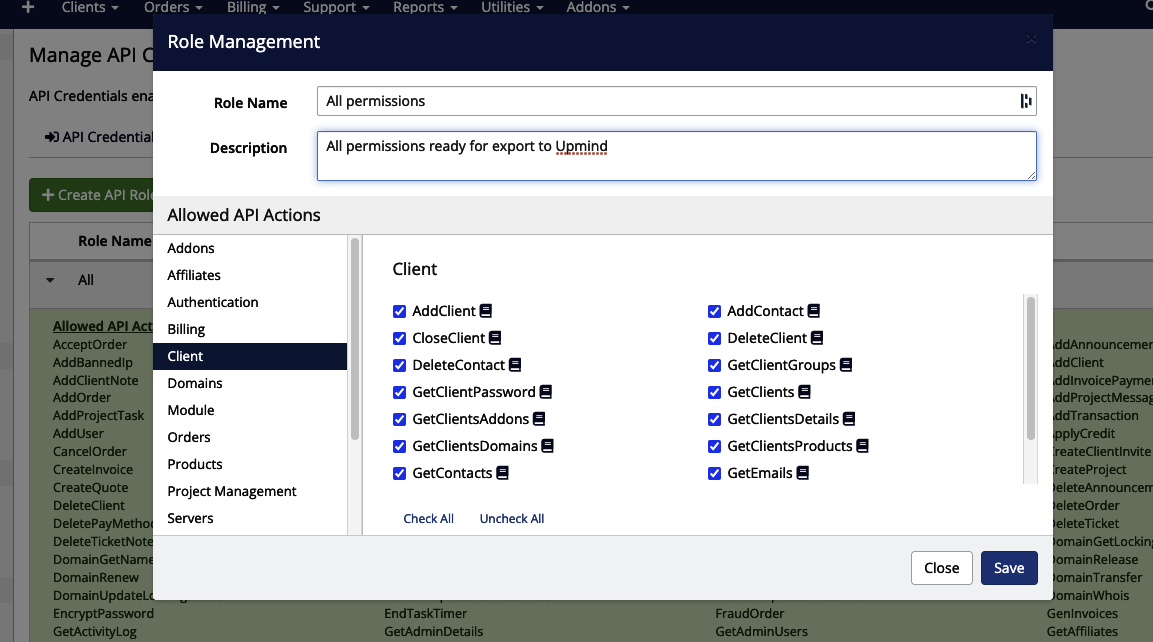This screenshot has height=642, width=1153.
Task: Open the Billing dropdown menu
Action: 253,7
